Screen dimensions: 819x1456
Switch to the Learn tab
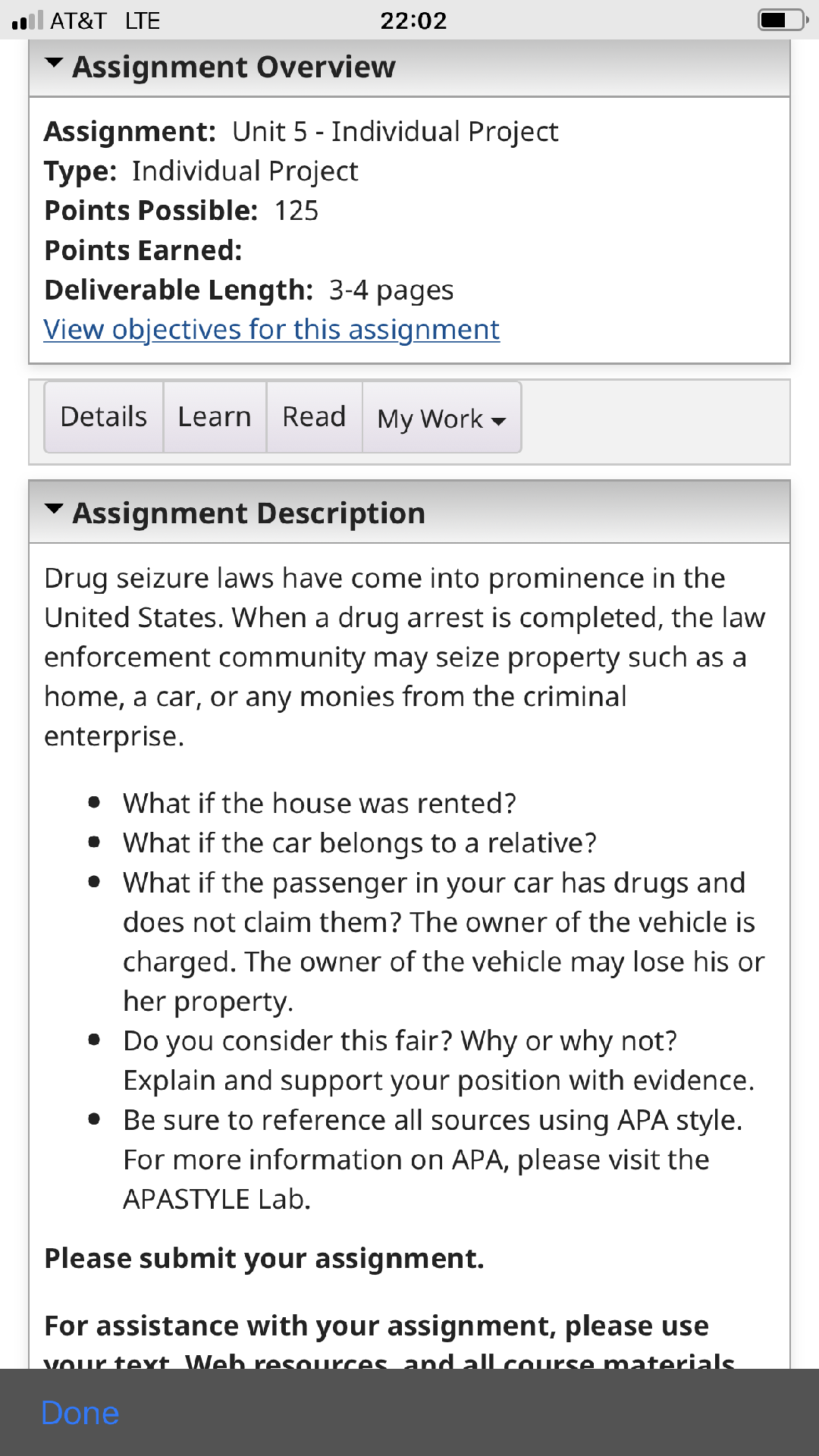click(215, 418)
